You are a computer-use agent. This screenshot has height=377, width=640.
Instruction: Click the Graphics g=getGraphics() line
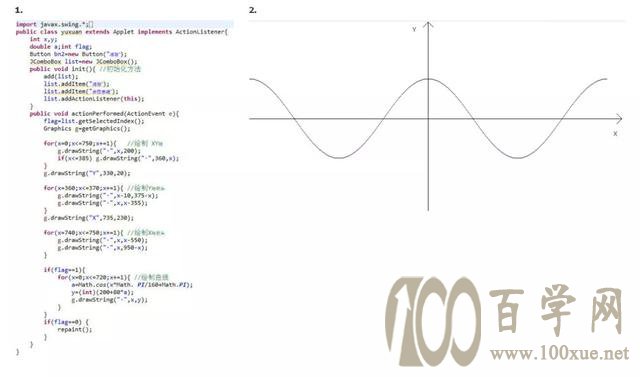(x=87, y=129)
